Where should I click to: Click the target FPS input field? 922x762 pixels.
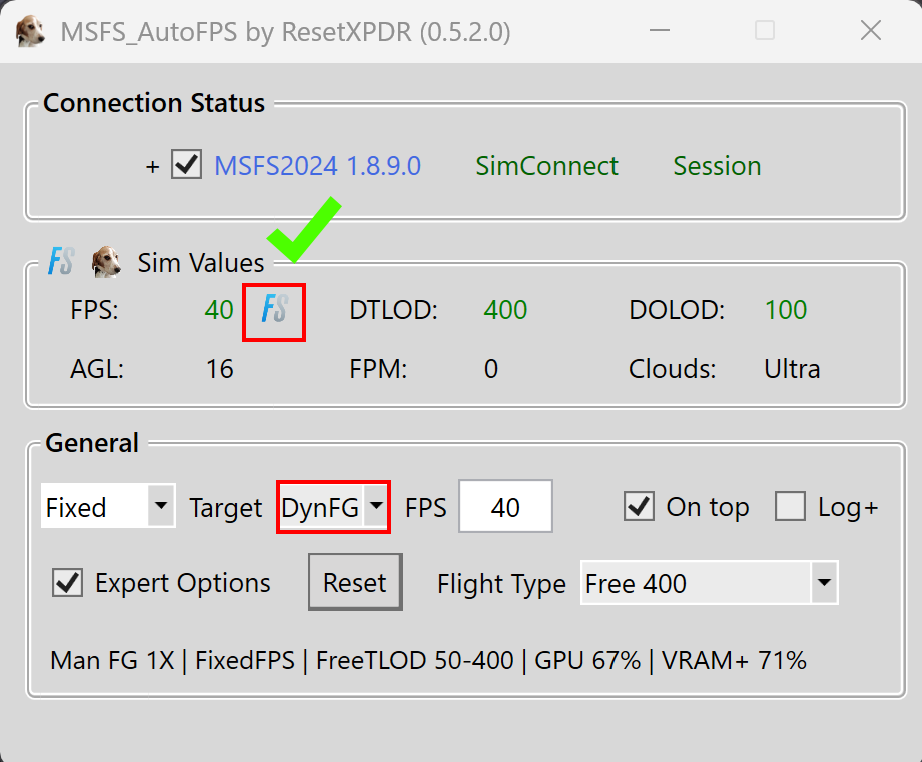505,506
